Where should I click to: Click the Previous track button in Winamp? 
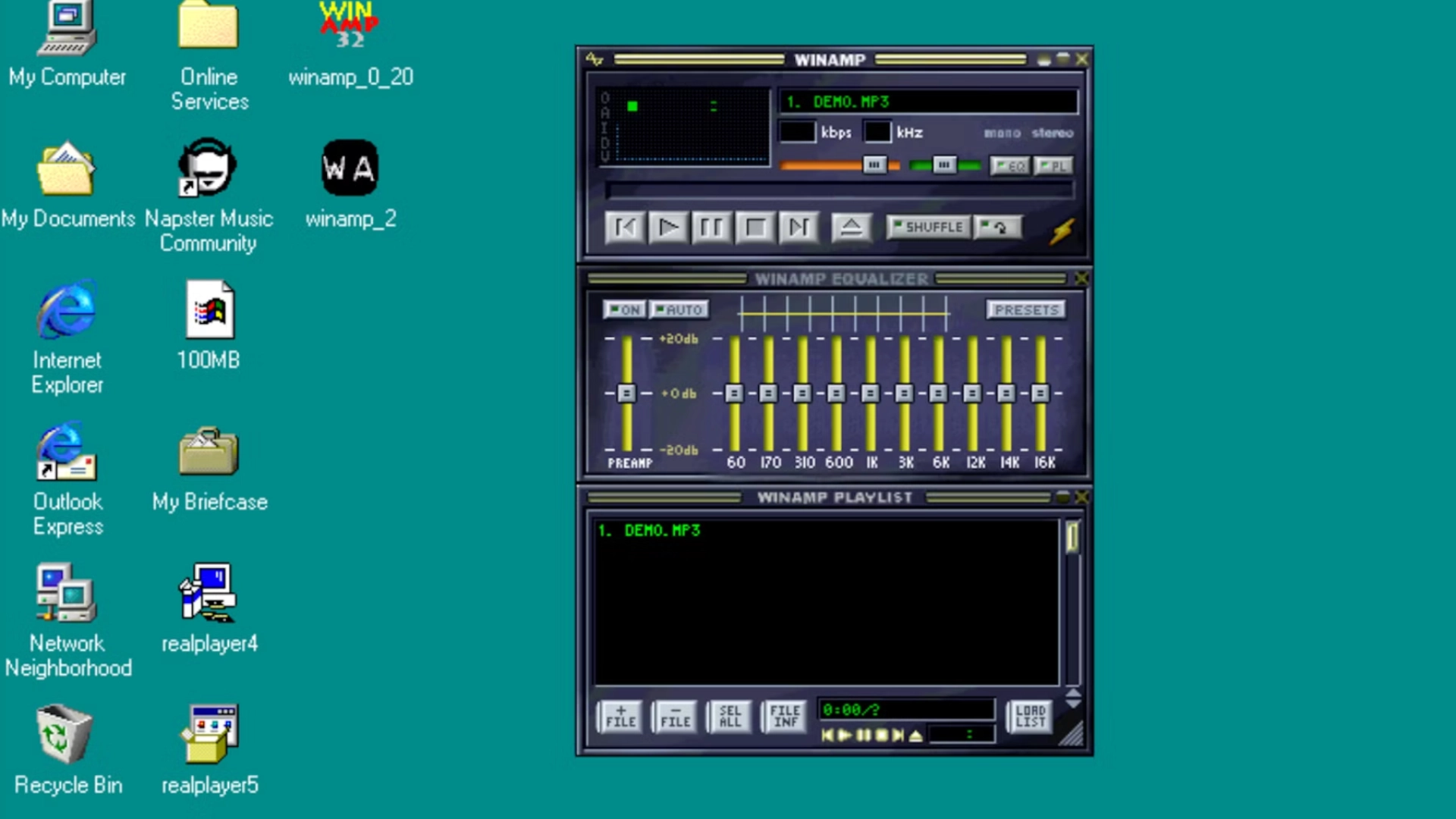coord(626,227)
